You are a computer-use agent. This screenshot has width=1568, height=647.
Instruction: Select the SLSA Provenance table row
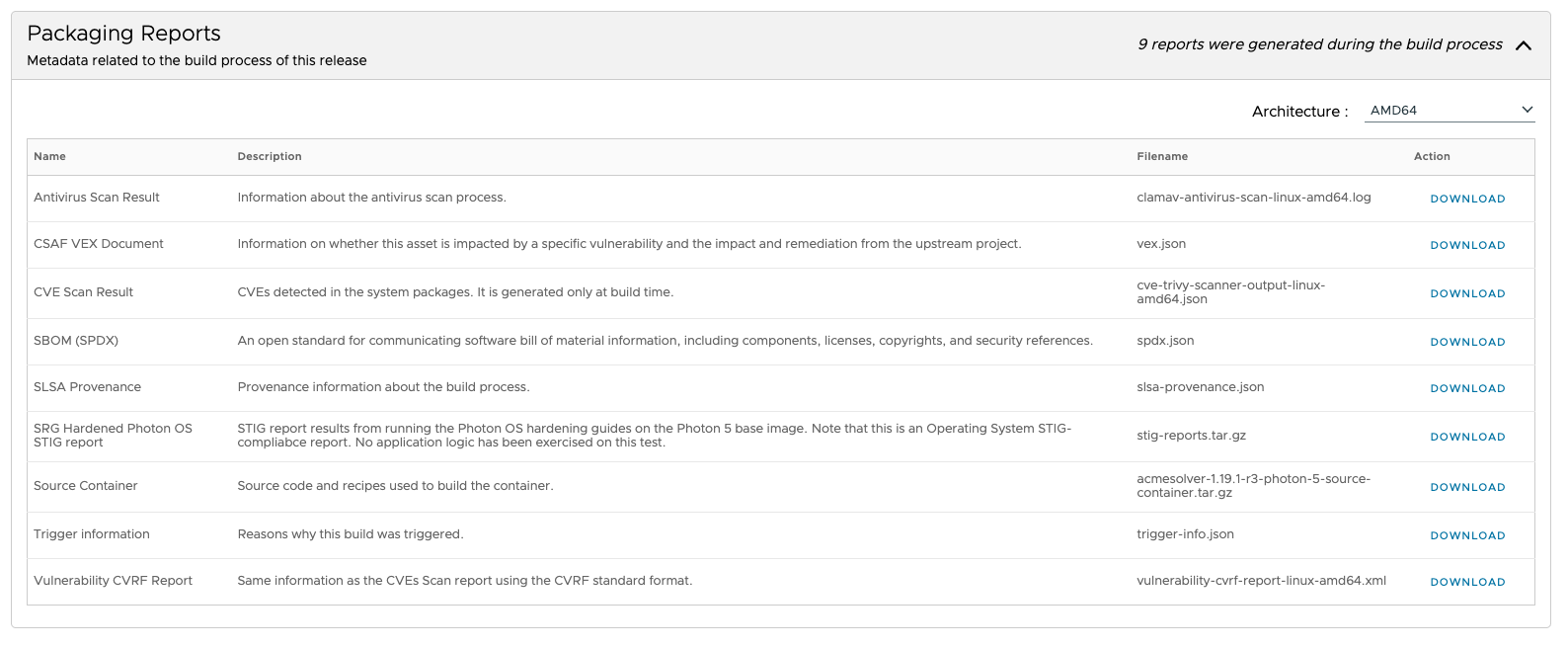pyautogui.click(x=691, y=387)
